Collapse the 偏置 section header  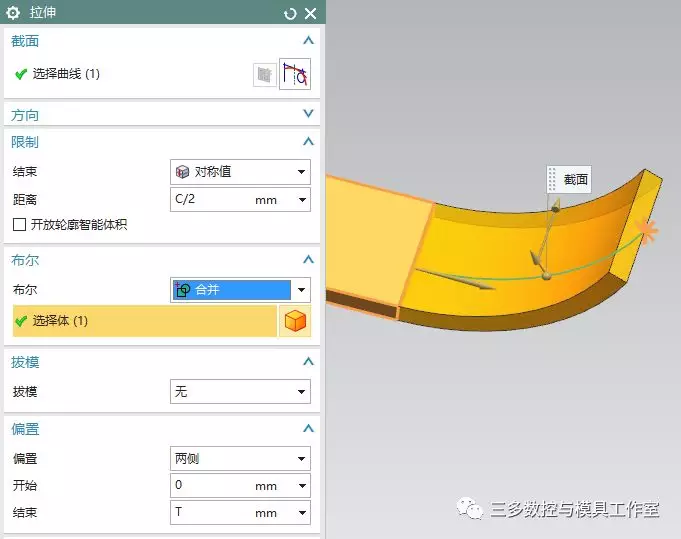tap(308, 429)
